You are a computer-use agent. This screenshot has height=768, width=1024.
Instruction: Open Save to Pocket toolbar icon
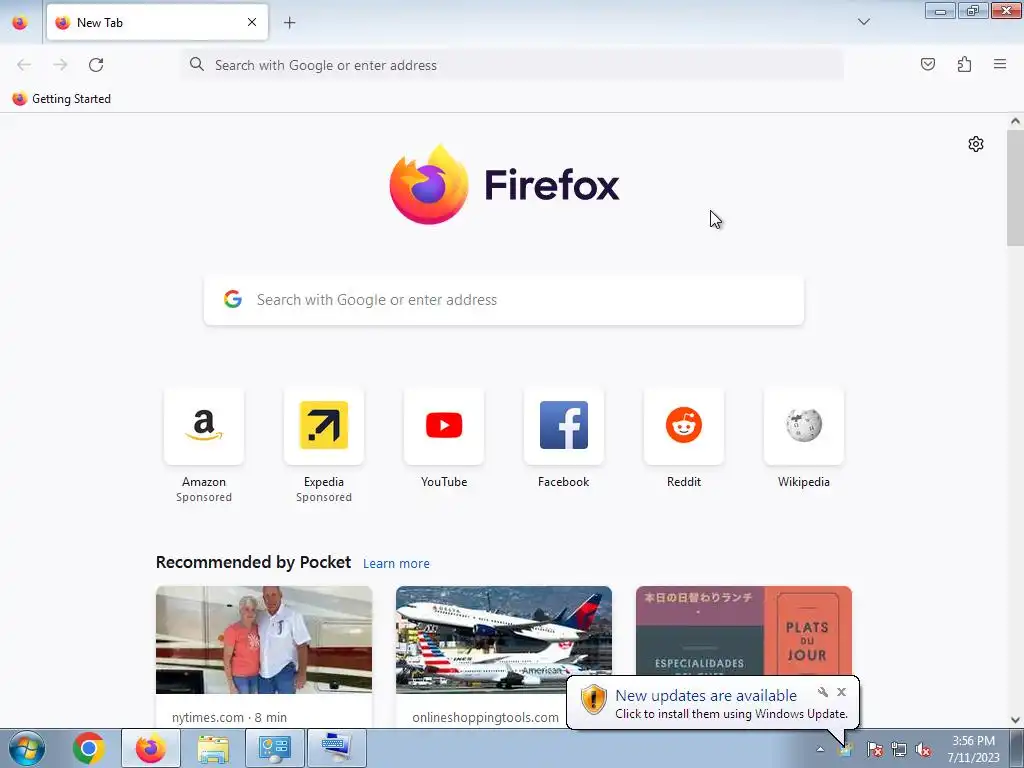point(927,64)
